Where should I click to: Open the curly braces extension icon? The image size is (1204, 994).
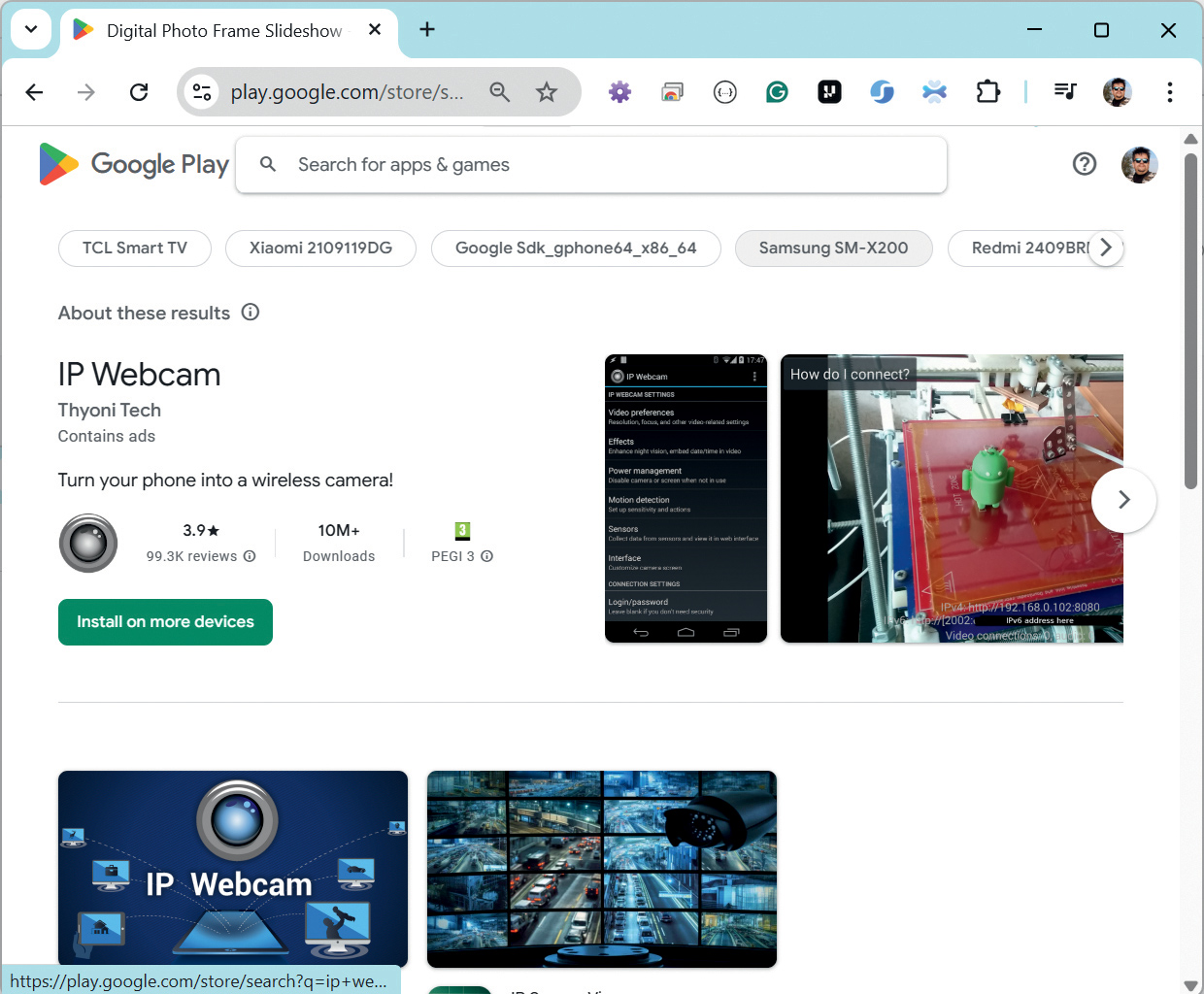point(724,92)
